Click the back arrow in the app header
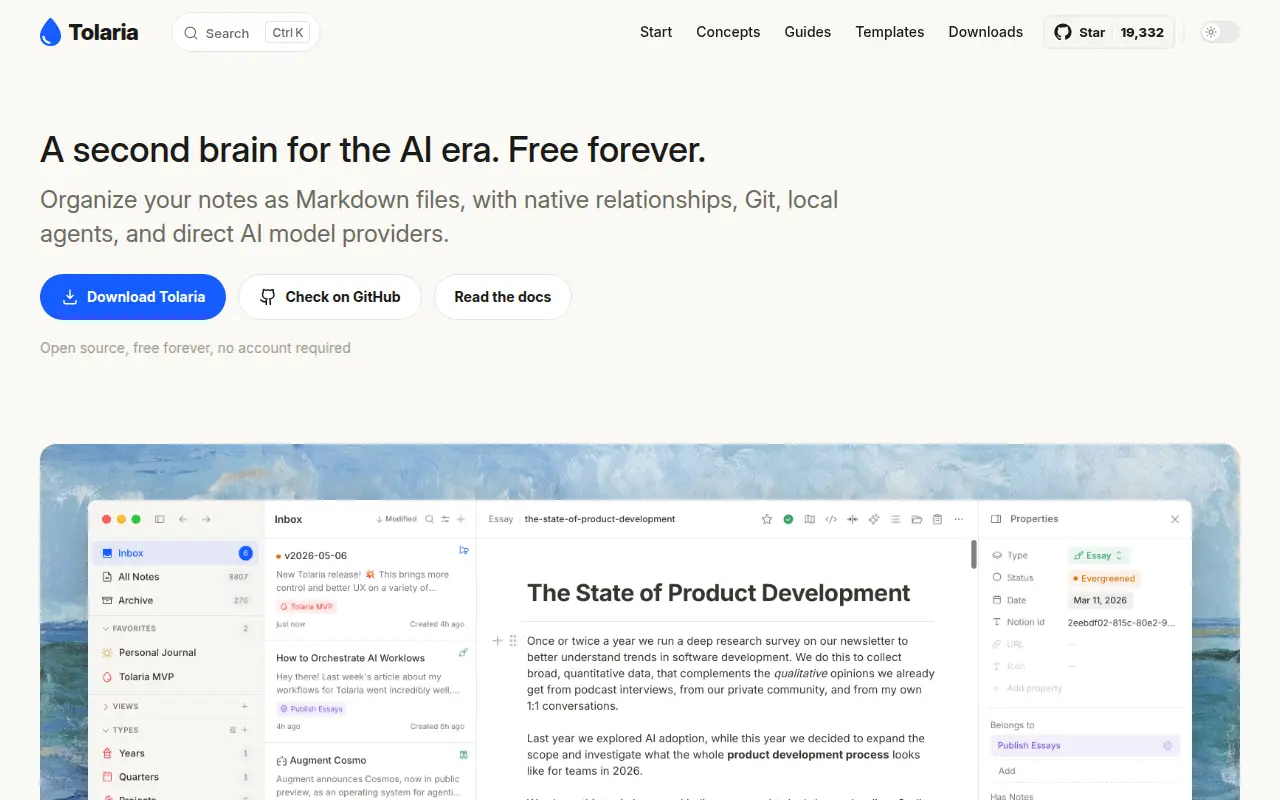Image resolution: width=1280 pixels, height=800 pixels. [183, 519]
